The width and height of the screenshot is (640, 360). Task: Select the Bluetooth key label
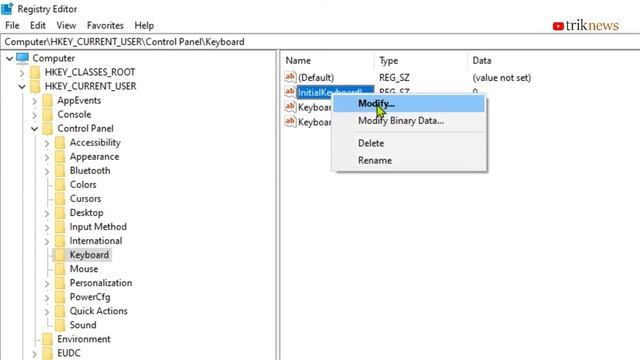tap(90, 171)
